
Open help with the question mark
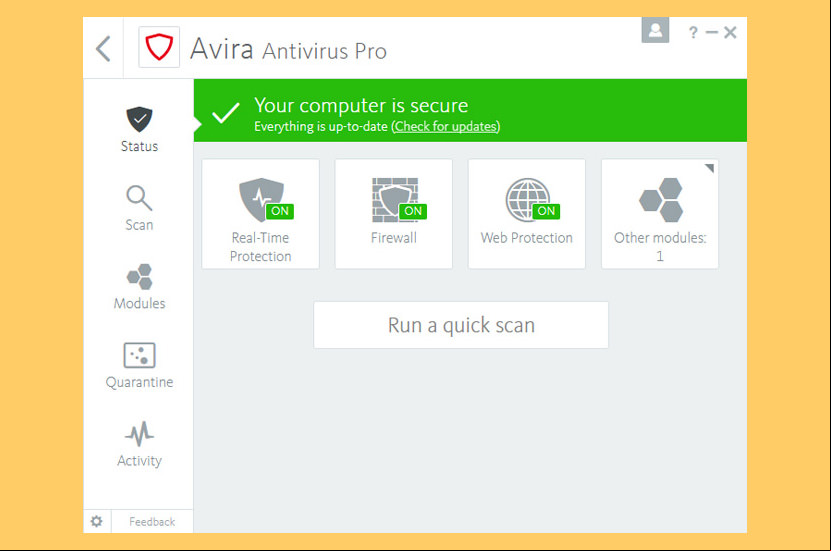click(693, 33)
